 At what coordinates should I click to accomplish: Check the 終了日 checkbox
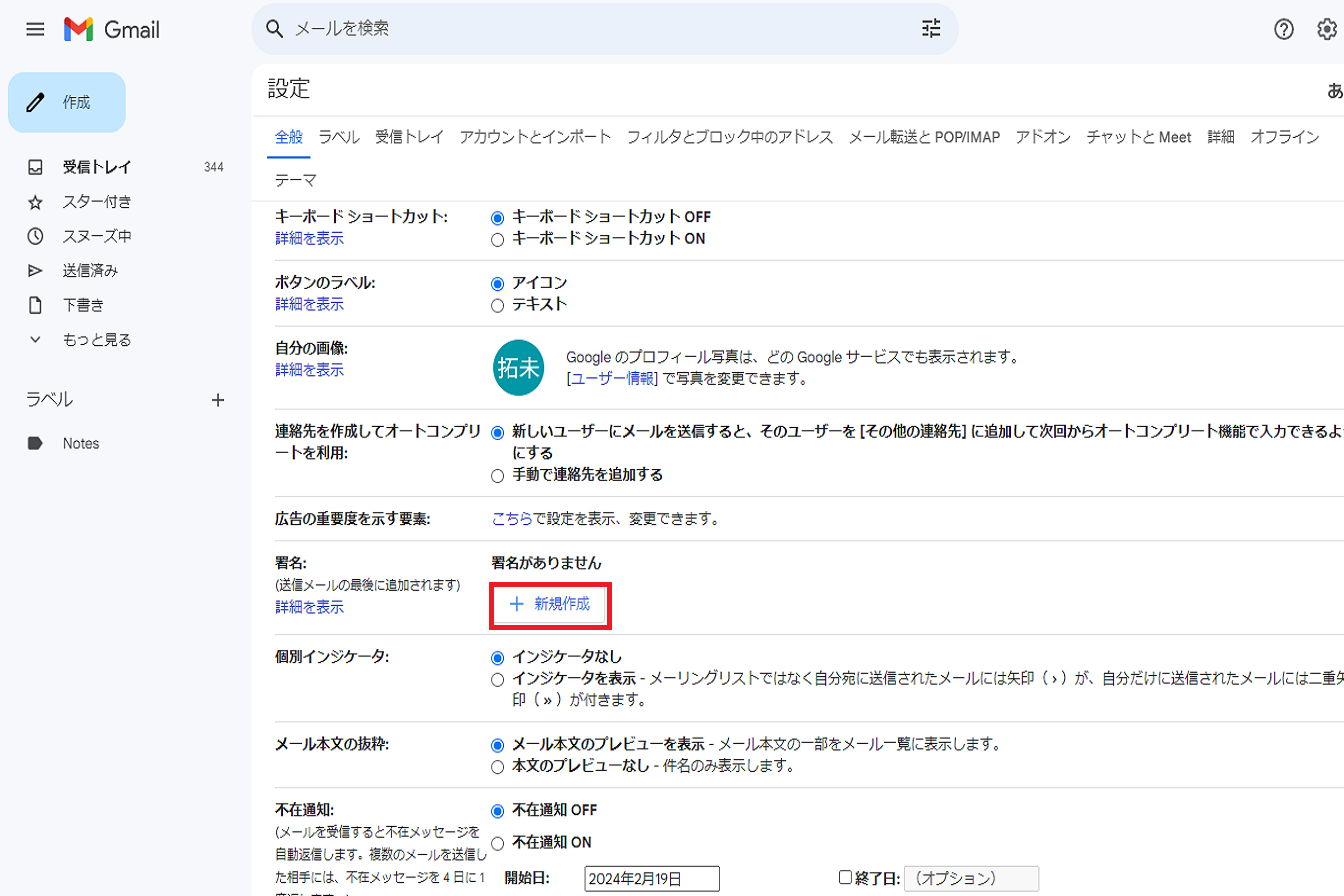pyautogui.click(x=845, y=878)
